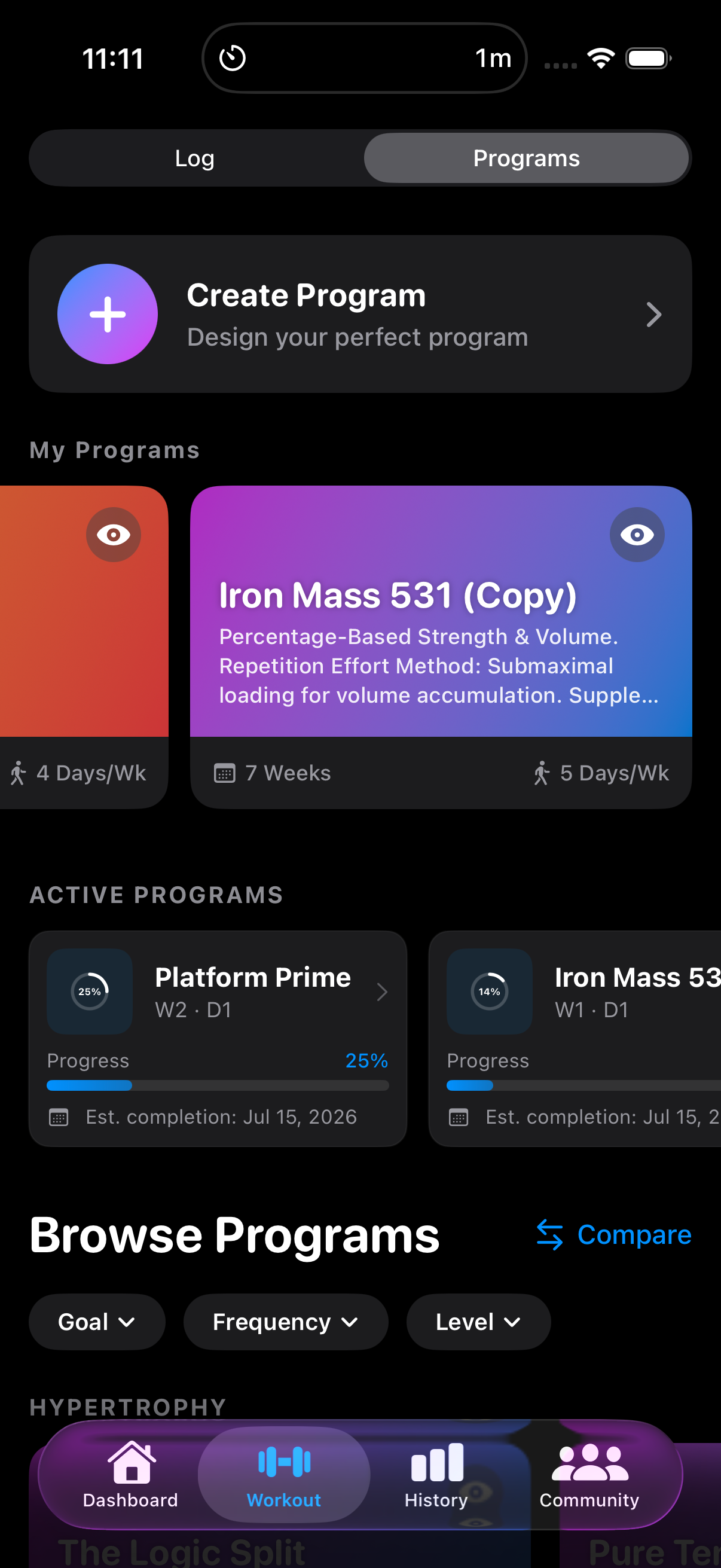Open Platform Prime card chevron

click(x=382, y=992)
